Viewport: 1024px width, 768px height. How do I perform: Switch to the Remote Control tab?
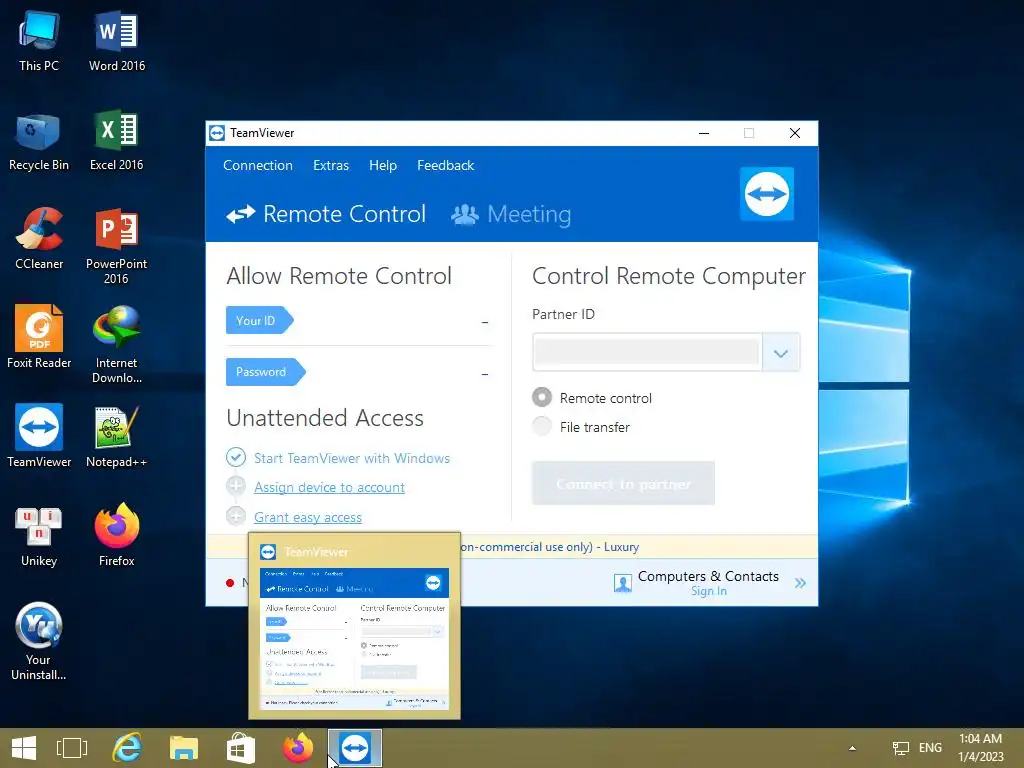tap(326, 214)
